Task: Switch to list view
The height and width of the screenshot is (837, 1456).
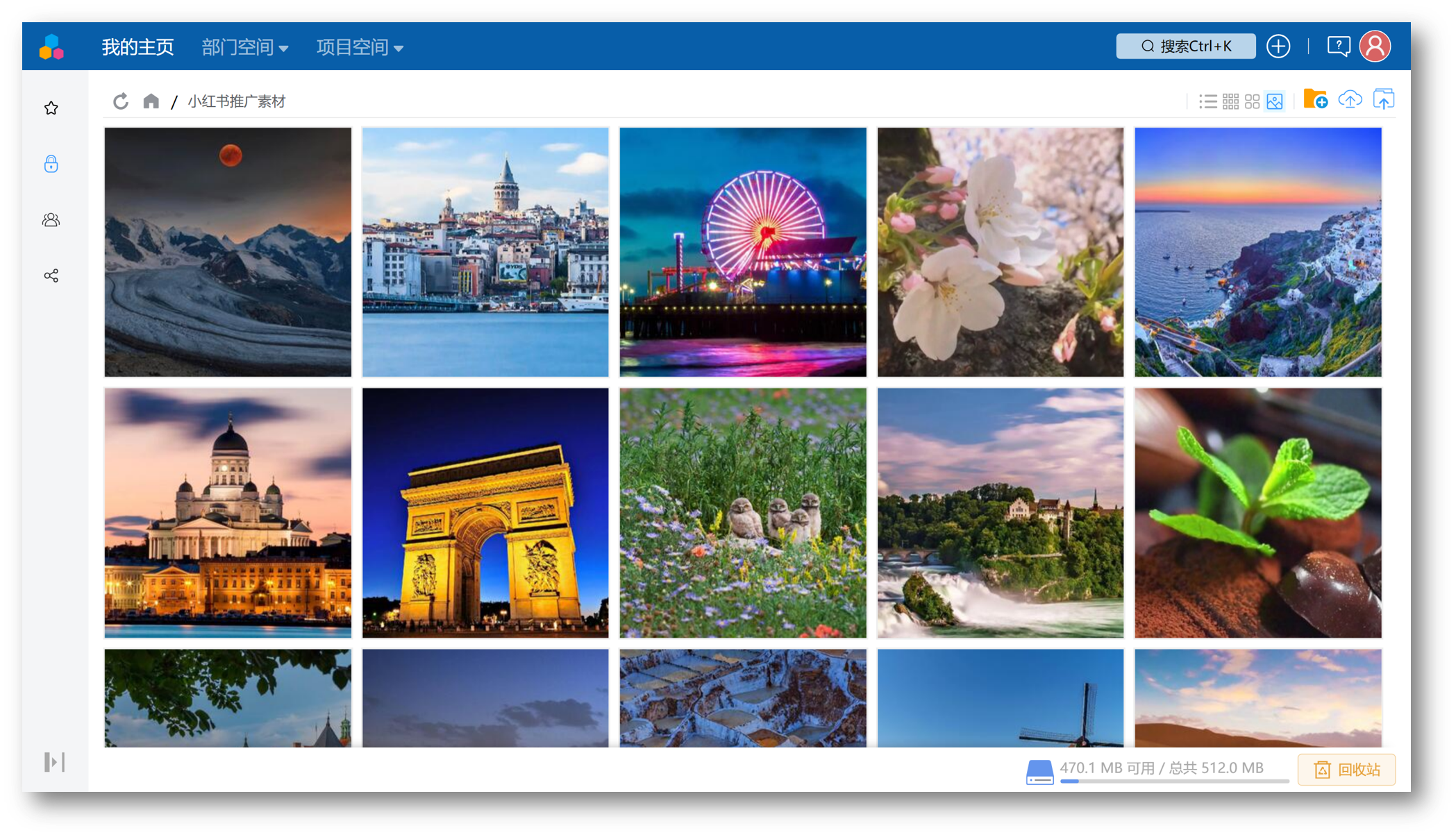Action: point(1207,101)
